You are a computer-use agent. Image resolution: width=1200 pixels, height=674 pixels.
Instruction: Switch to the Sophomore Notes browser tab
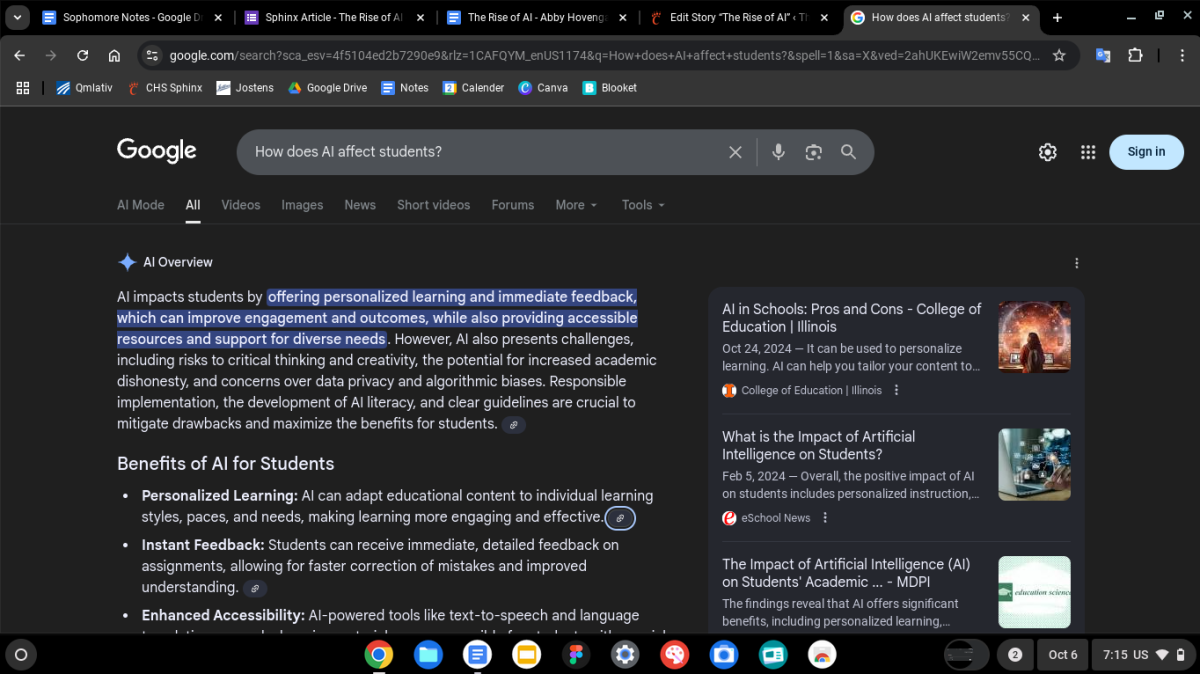125,18
